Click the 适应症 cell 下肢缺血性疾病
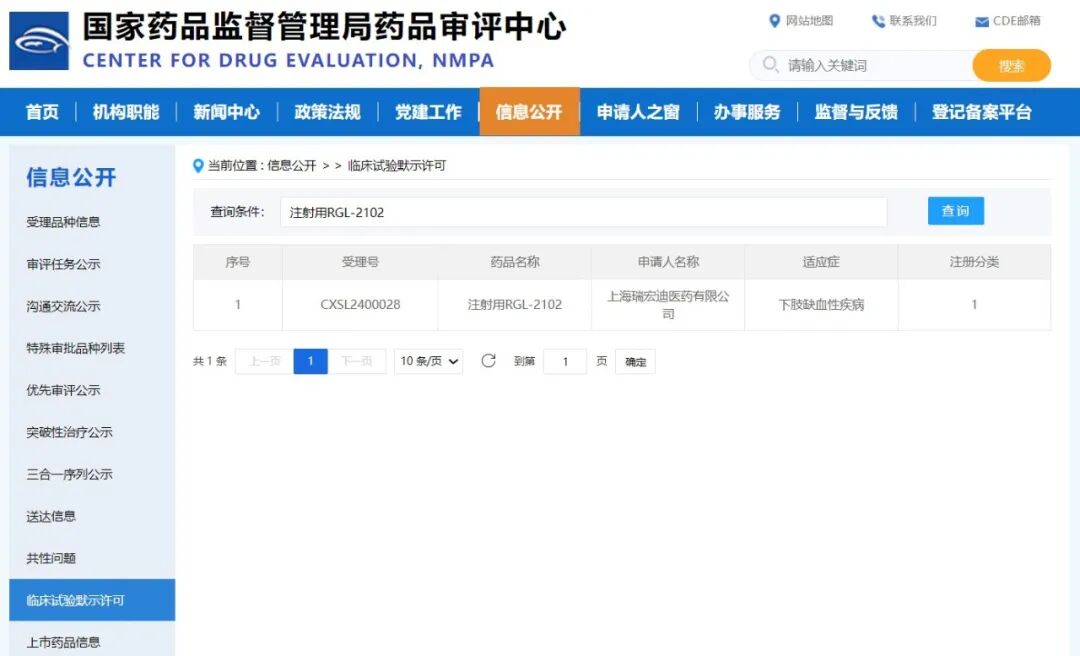Image resolution: width=1080 pixels, height=656 pixels. coord(821,305)
